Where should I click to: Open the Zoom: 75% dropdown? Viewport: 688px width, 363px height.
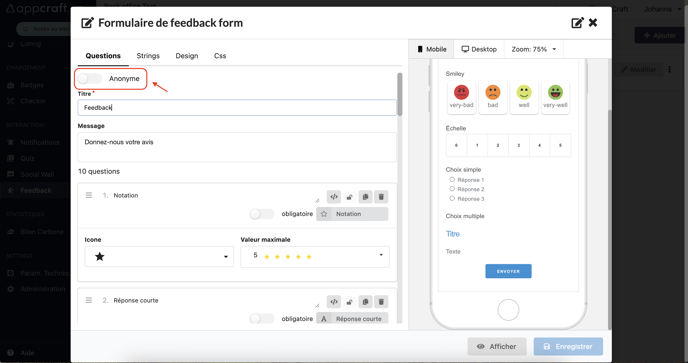tap(534, 49)
